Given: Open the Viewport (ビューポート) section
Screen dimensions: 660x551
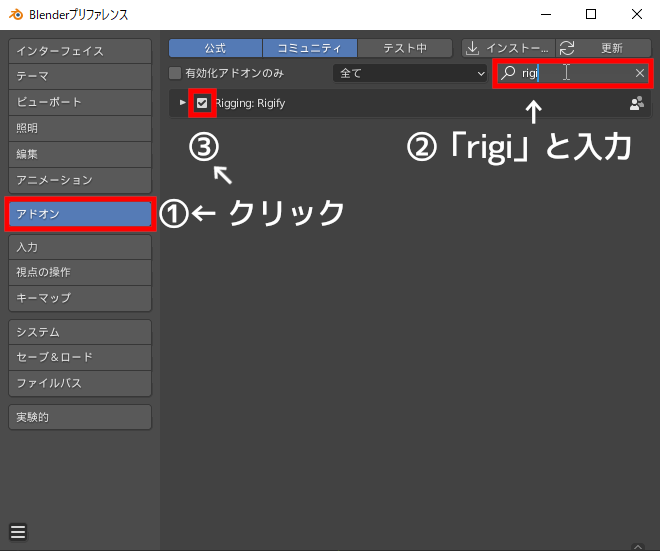Looking at the screenshot, I should click(80, 102).
